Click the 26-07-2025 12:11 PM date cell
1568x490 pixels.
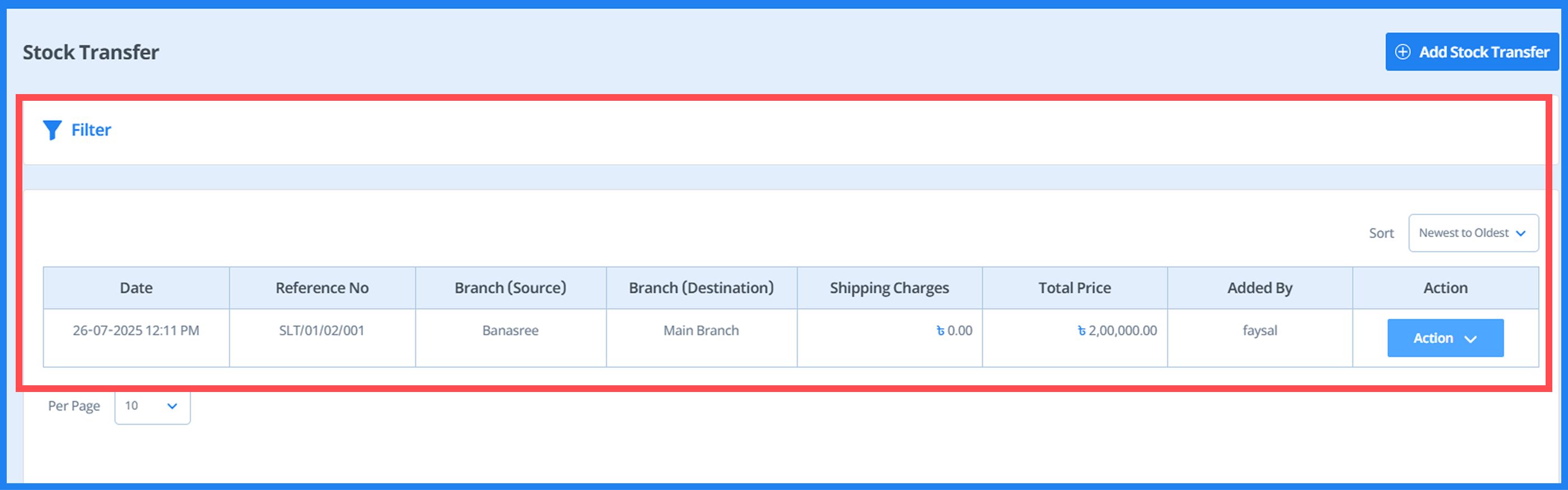136,330
